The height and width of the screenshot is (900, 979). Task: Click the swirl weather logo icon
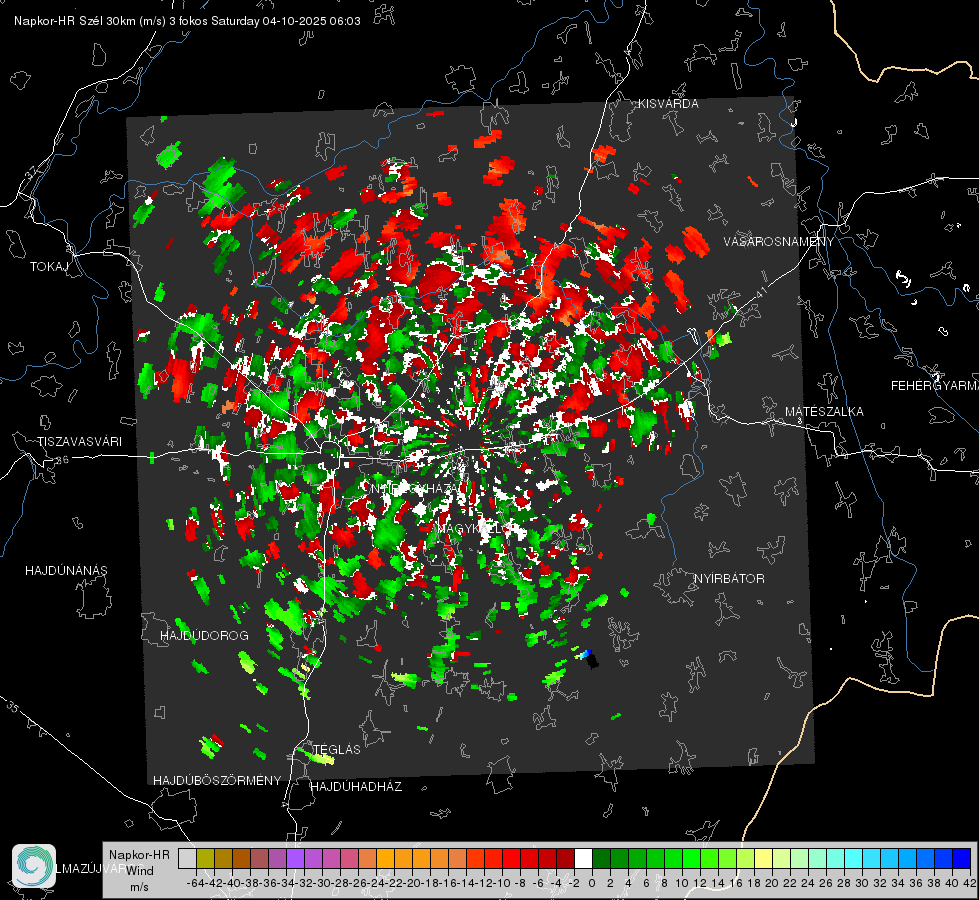[x=34, y=866]
